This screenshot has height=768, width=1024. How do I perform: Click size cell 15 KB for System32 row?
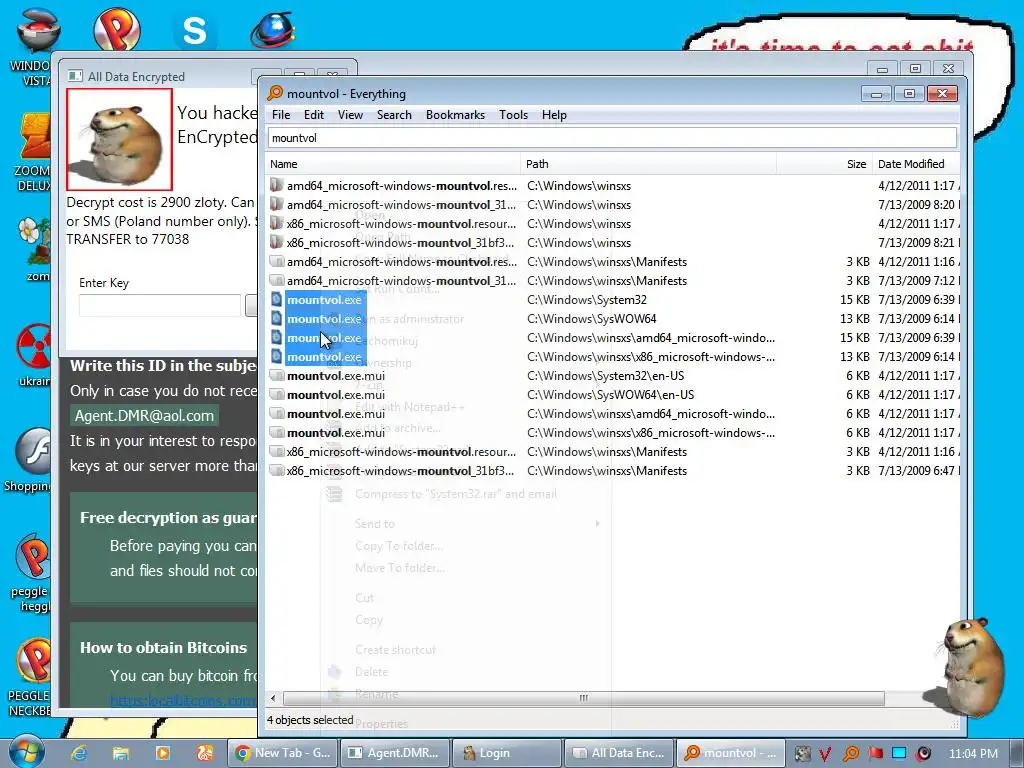(x=854, y=300)
